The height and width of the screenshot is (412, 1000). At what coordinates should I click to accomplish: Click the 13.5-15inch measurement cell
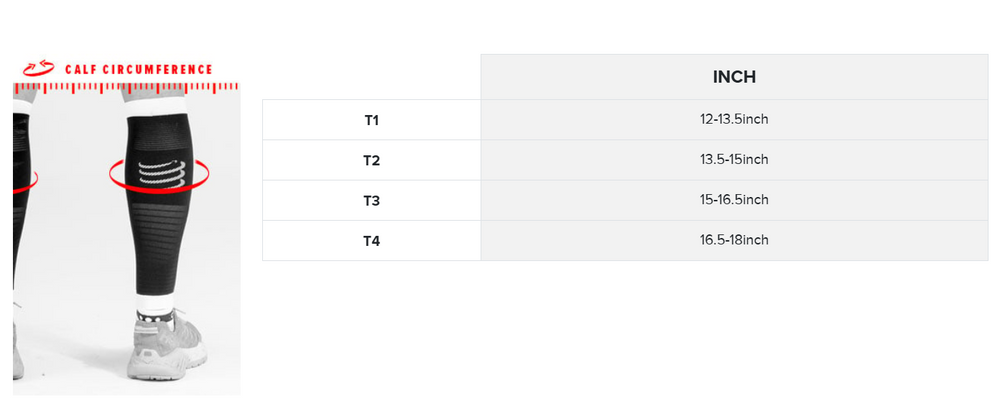pyautogui.click(x=734, y=160)
